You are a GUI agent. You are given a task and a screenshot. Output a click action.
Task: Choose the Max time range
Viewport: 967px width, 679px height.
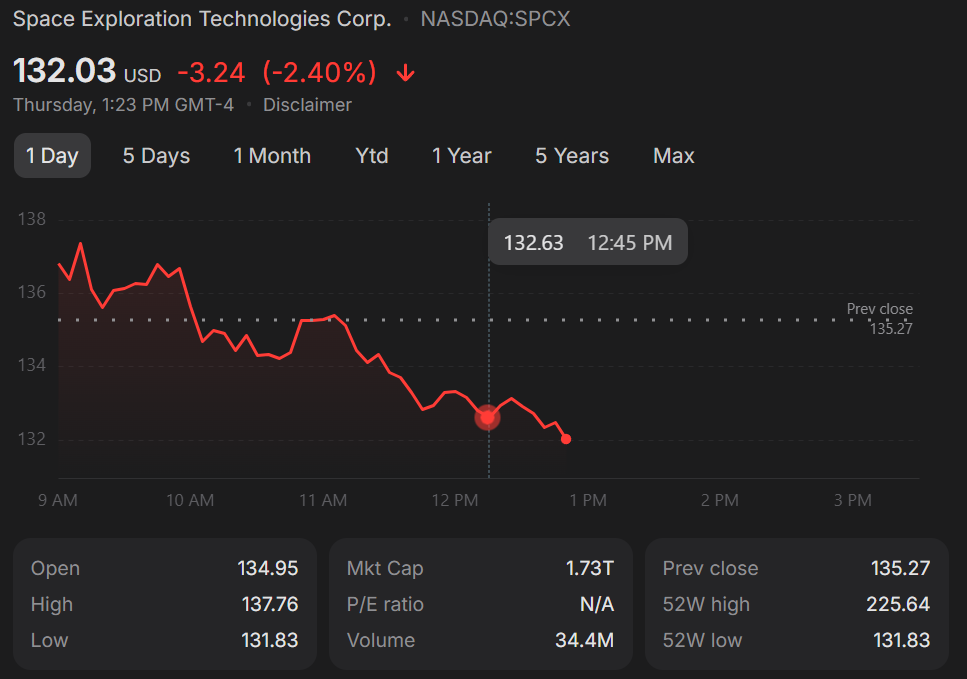(x=673, y=155)
